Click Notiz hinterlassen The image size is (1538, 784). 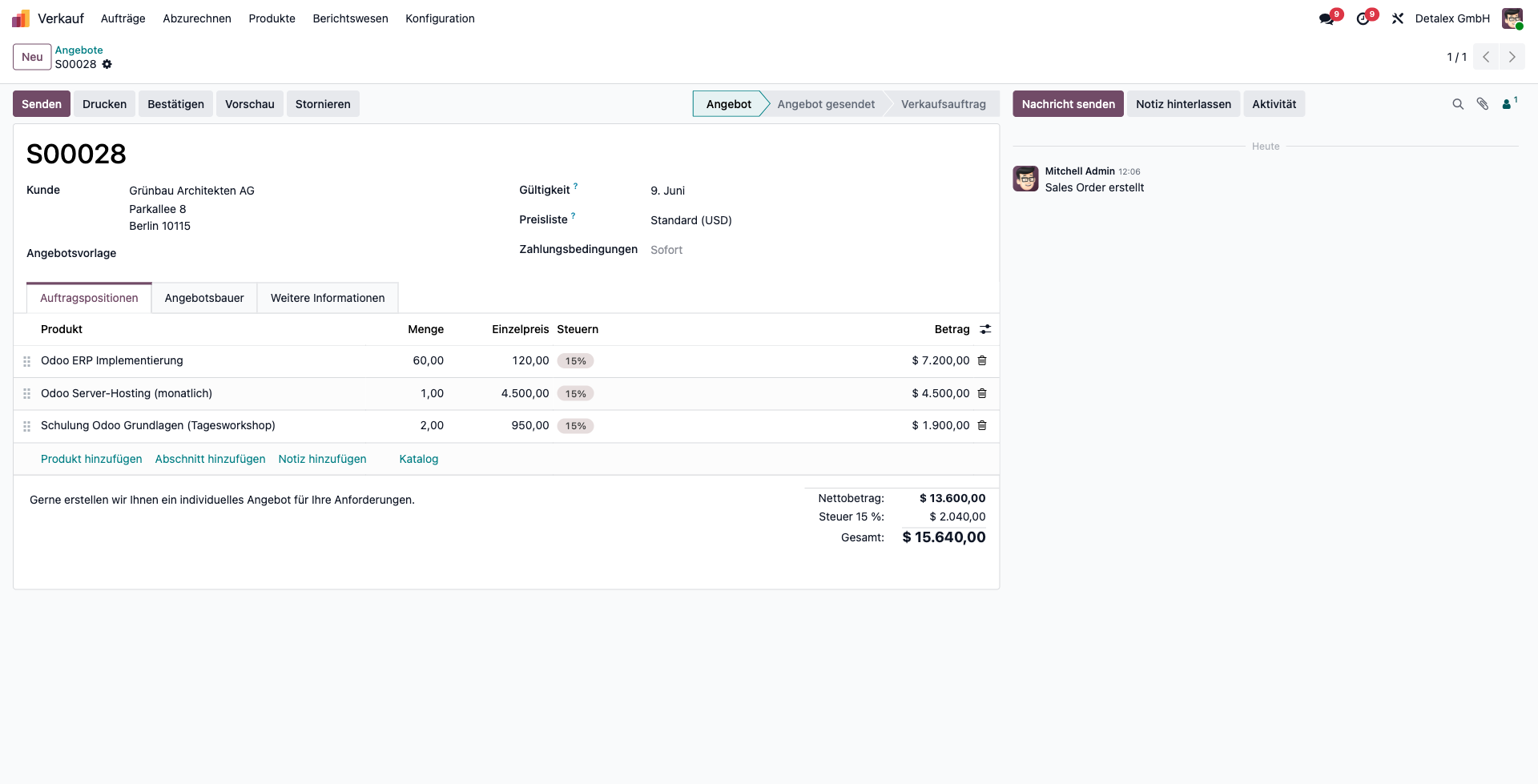[x=1183, y=104]
